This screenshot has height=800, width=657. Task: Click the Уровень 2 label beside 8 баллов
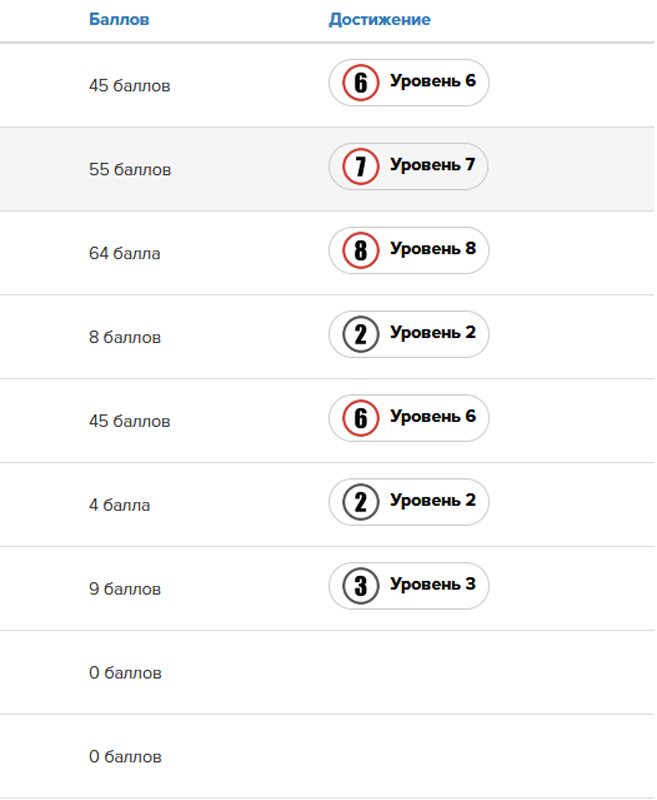click(433, 332)
